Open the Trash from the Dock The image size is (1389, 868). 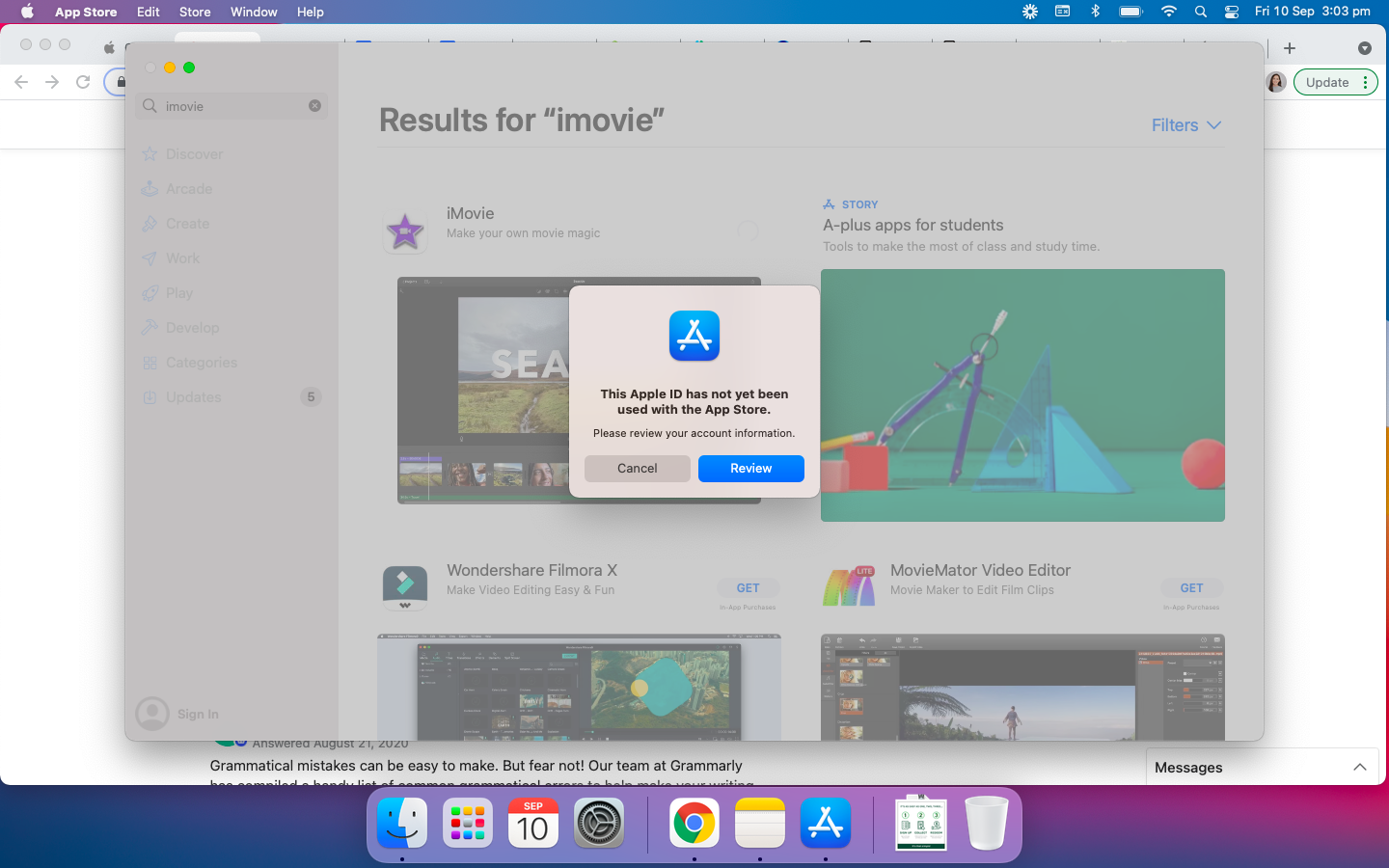click(x=987, y=824)
